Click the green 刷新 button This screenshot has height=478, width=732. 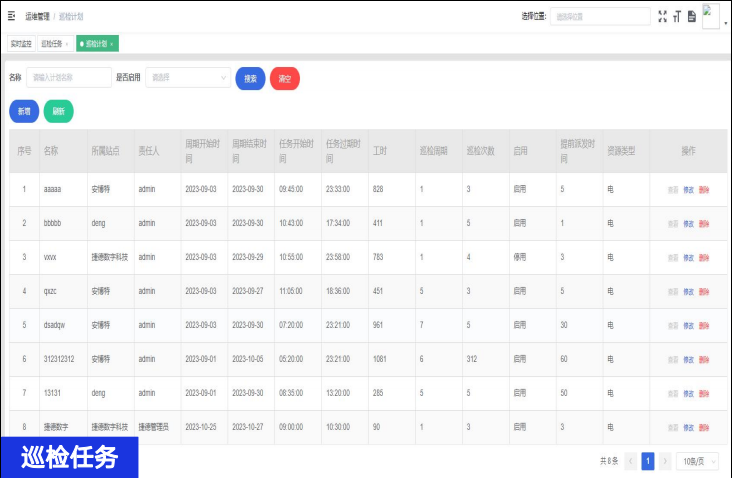(x=58, y=112)
